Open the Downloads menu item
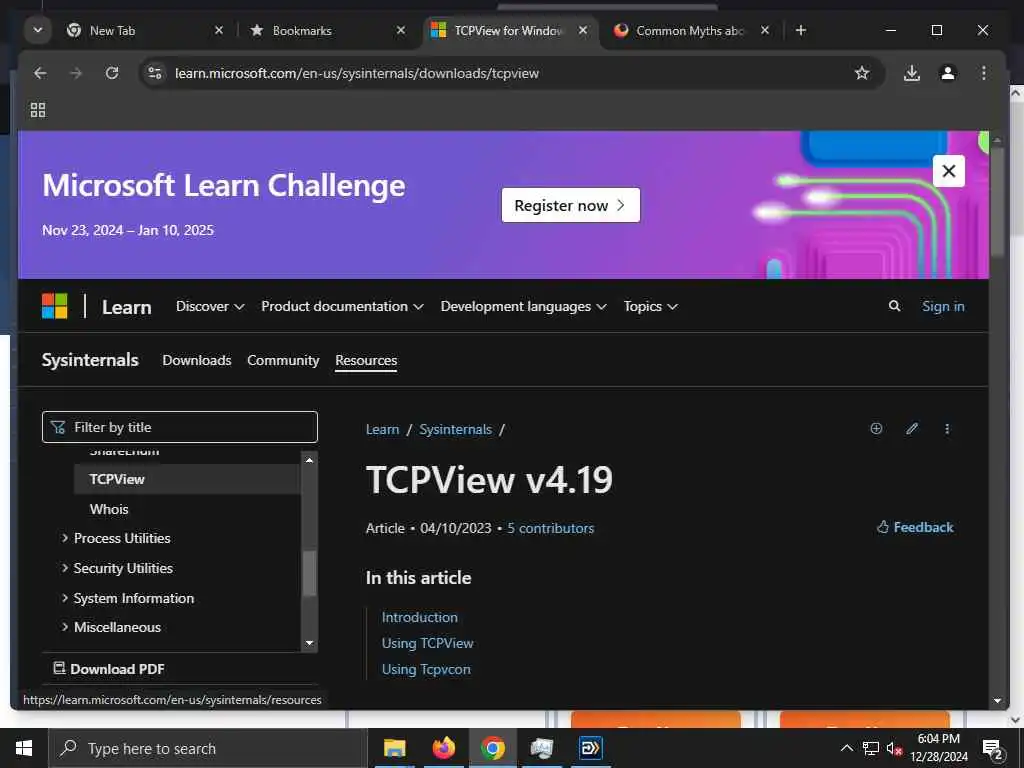The image size is (1024, 768). click(x=197, y=360)
